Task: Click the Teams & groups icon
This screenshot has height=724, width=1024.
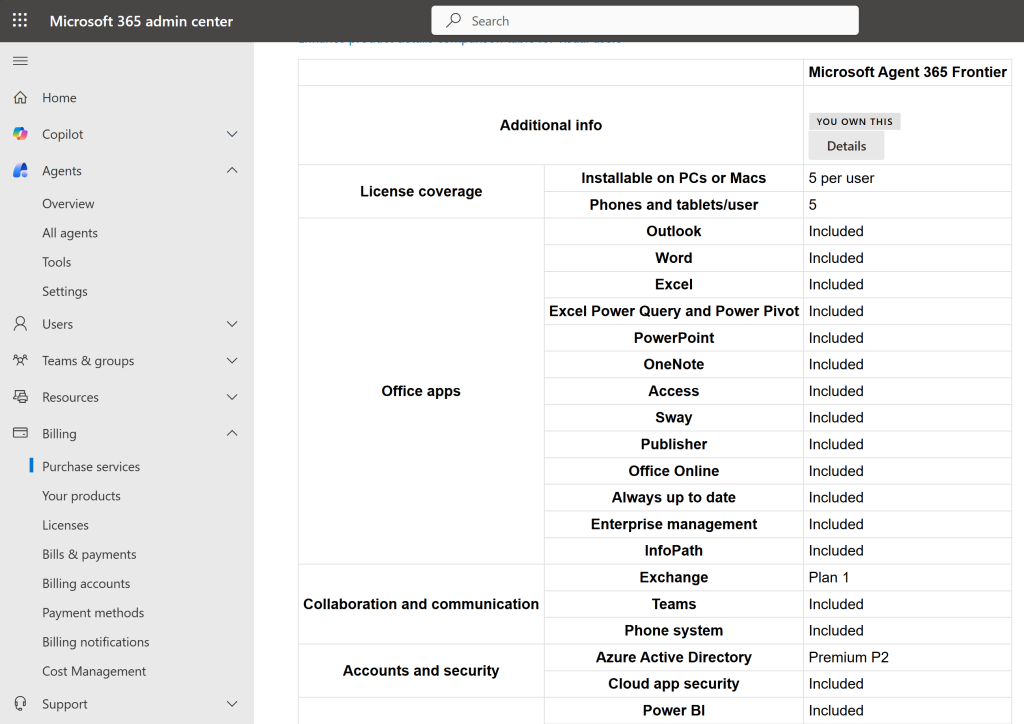Action: 20,361
